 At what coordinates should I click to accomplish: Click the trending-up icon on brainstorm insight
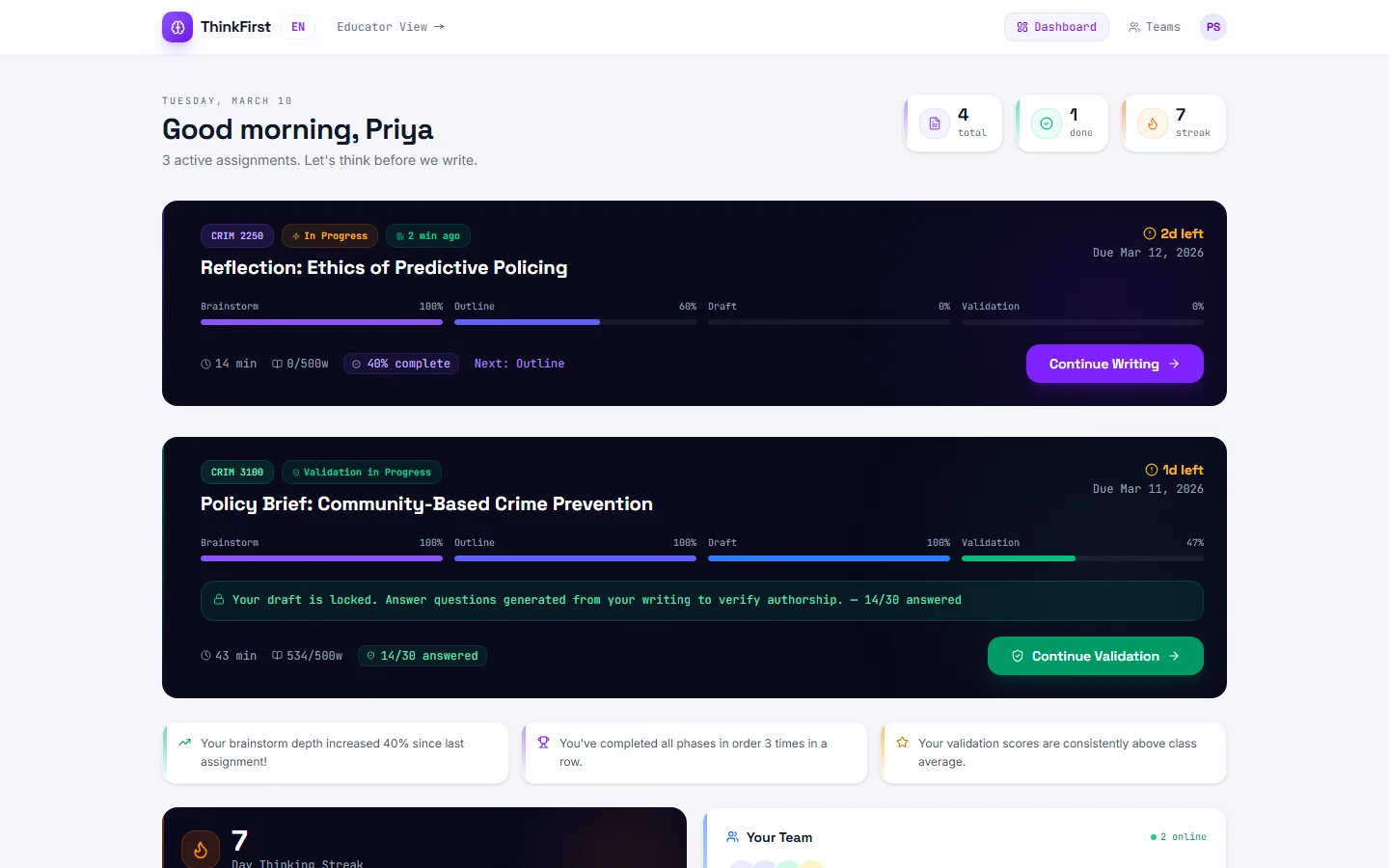point(185,743)
